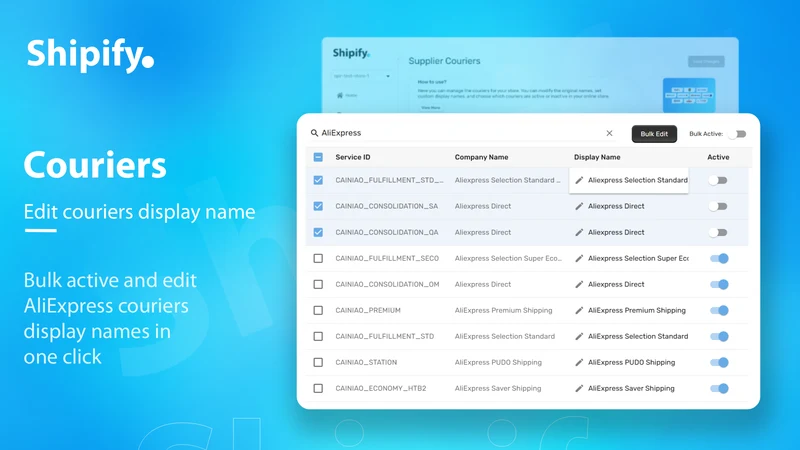Click the pencil icon for AliExpress Premium Shipping
This screenshot has width=800, height=450.
point(579,310)
